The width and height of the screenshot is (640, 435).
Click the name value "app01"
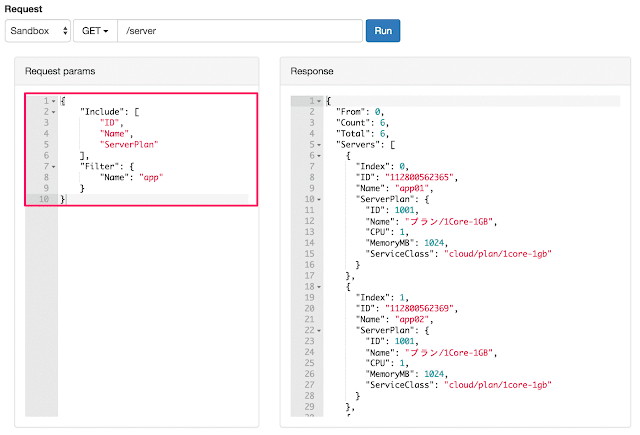coord(412,188)
